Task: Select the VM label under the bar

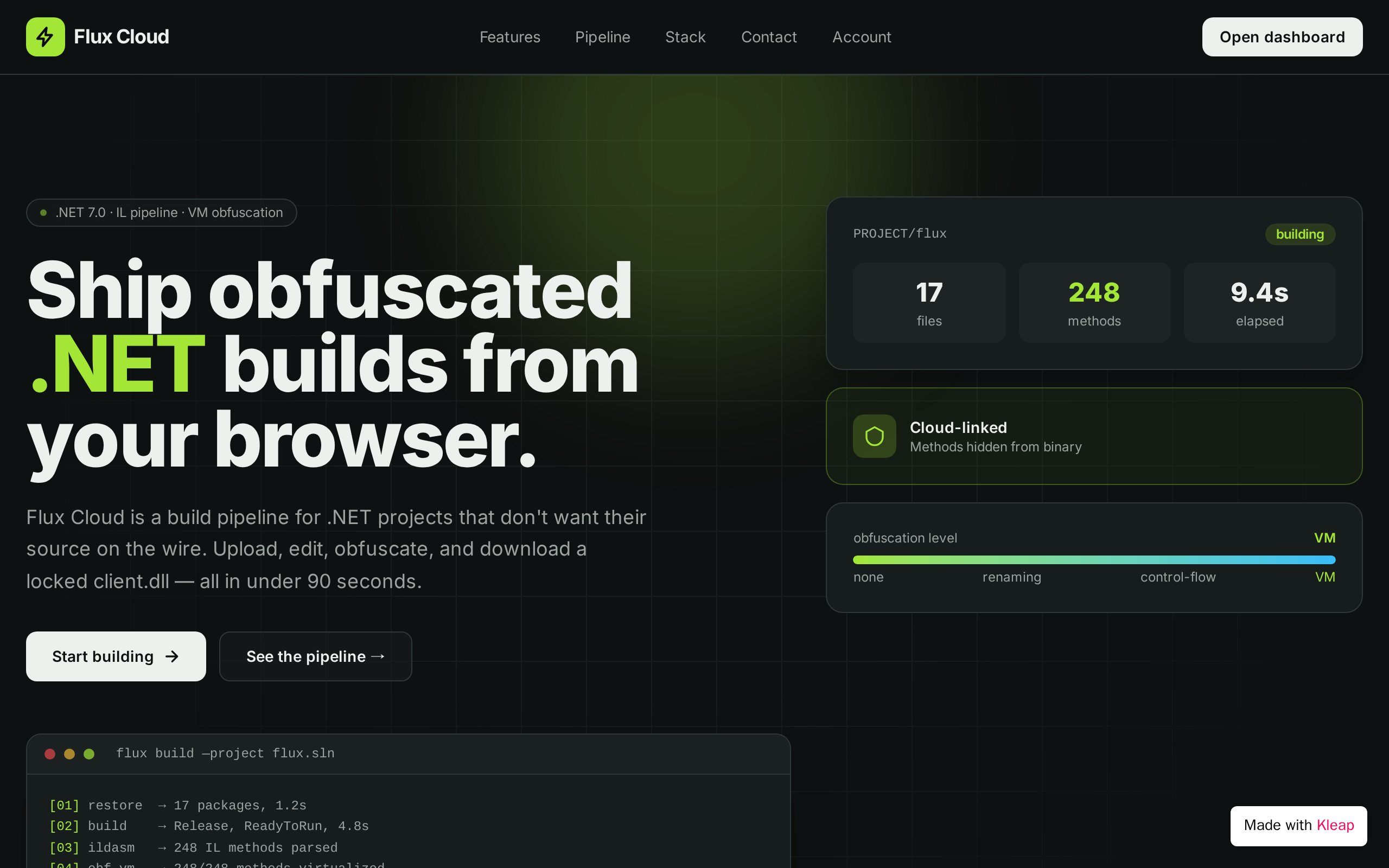Action: tap(1325, 577)
